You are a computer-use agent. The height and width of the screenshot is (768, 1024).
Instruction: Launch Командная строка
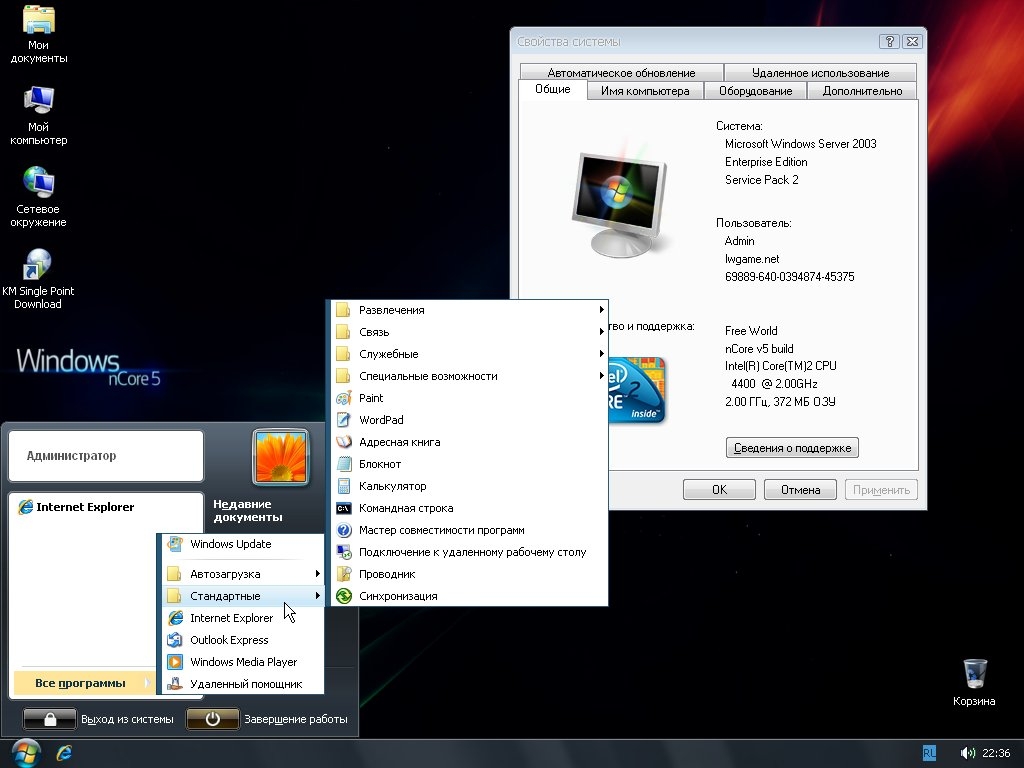pos(405,508)
